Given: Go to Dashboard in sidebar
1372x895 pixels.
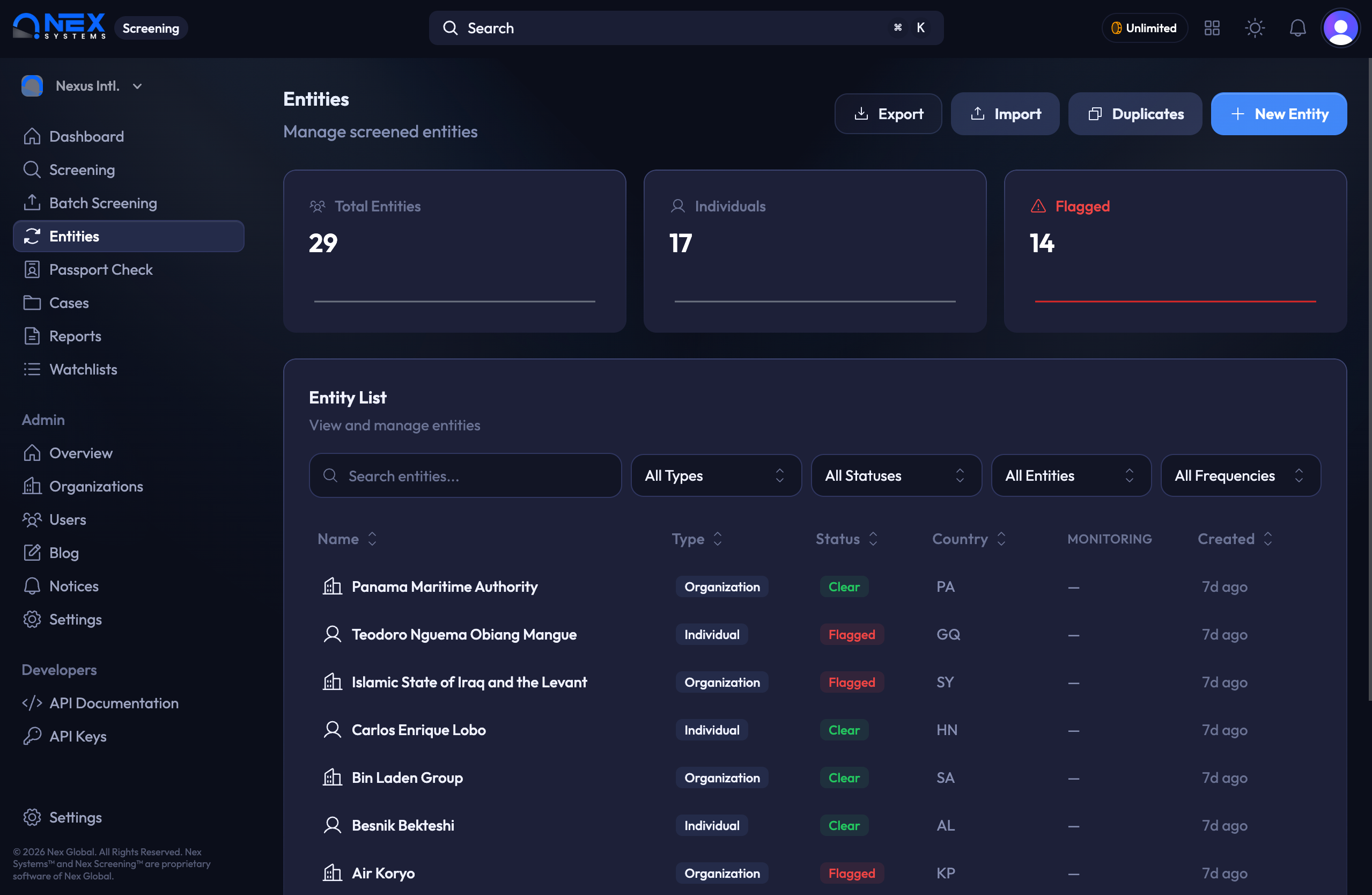Looking at the screenshot, I should 129,136.
